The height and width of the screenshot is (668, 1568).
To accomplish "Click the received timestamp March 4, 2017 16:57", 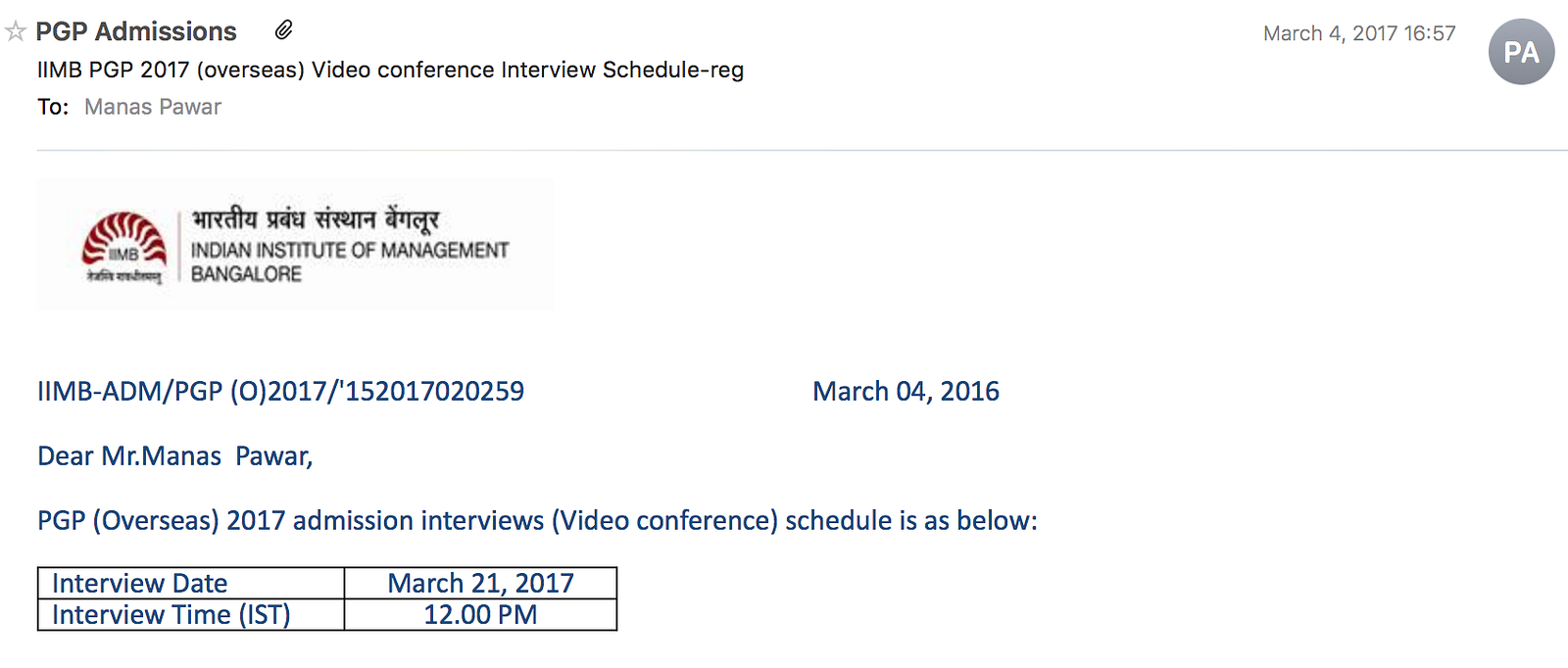I will pyautogui.click(x=1358, y=33).
